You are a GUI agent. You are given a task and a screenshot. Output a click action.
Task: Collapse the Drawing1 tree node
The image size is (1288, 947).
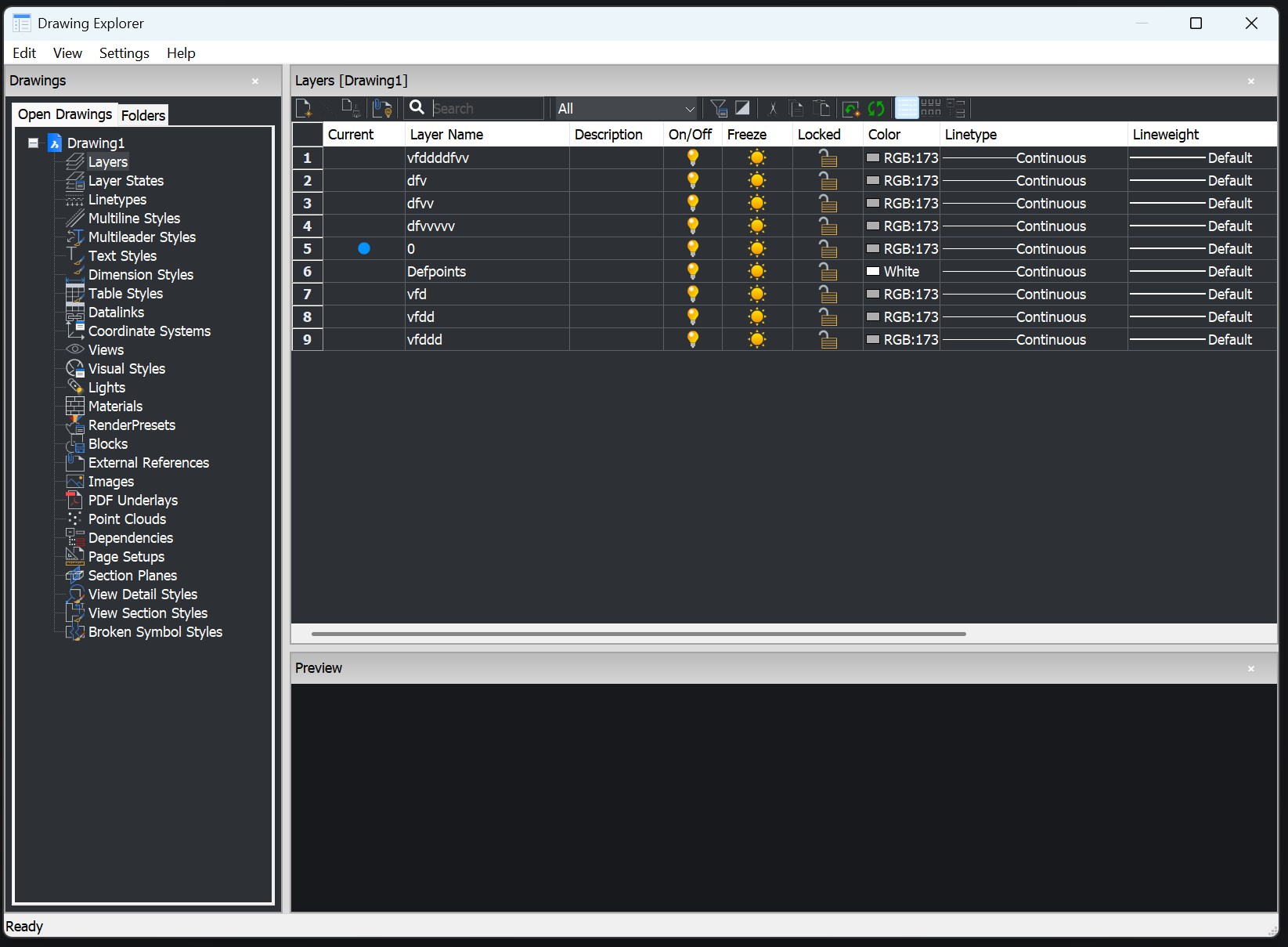click(33, 143)
